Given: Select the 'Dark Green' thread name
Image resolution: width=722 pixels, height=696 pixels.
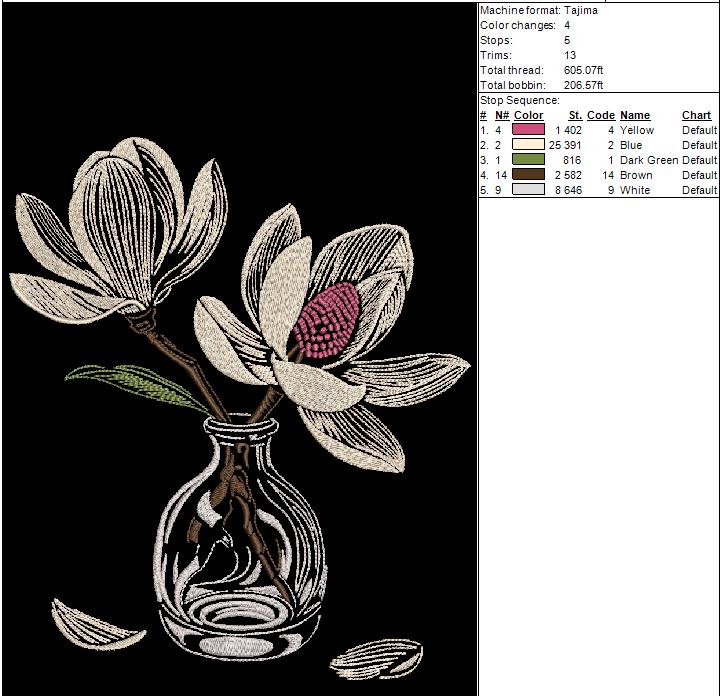Looking at the screenshot, I should (x=649, y=160).
